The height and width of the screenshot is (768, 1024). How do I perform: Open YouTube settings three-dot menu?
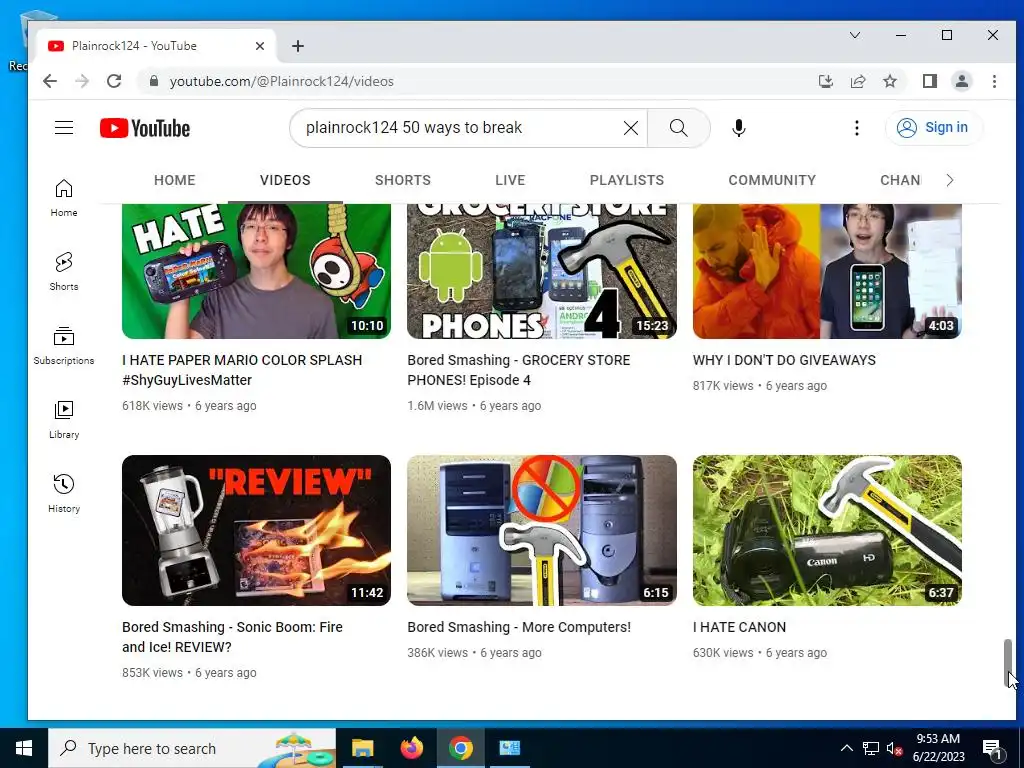tap(857, 128)
